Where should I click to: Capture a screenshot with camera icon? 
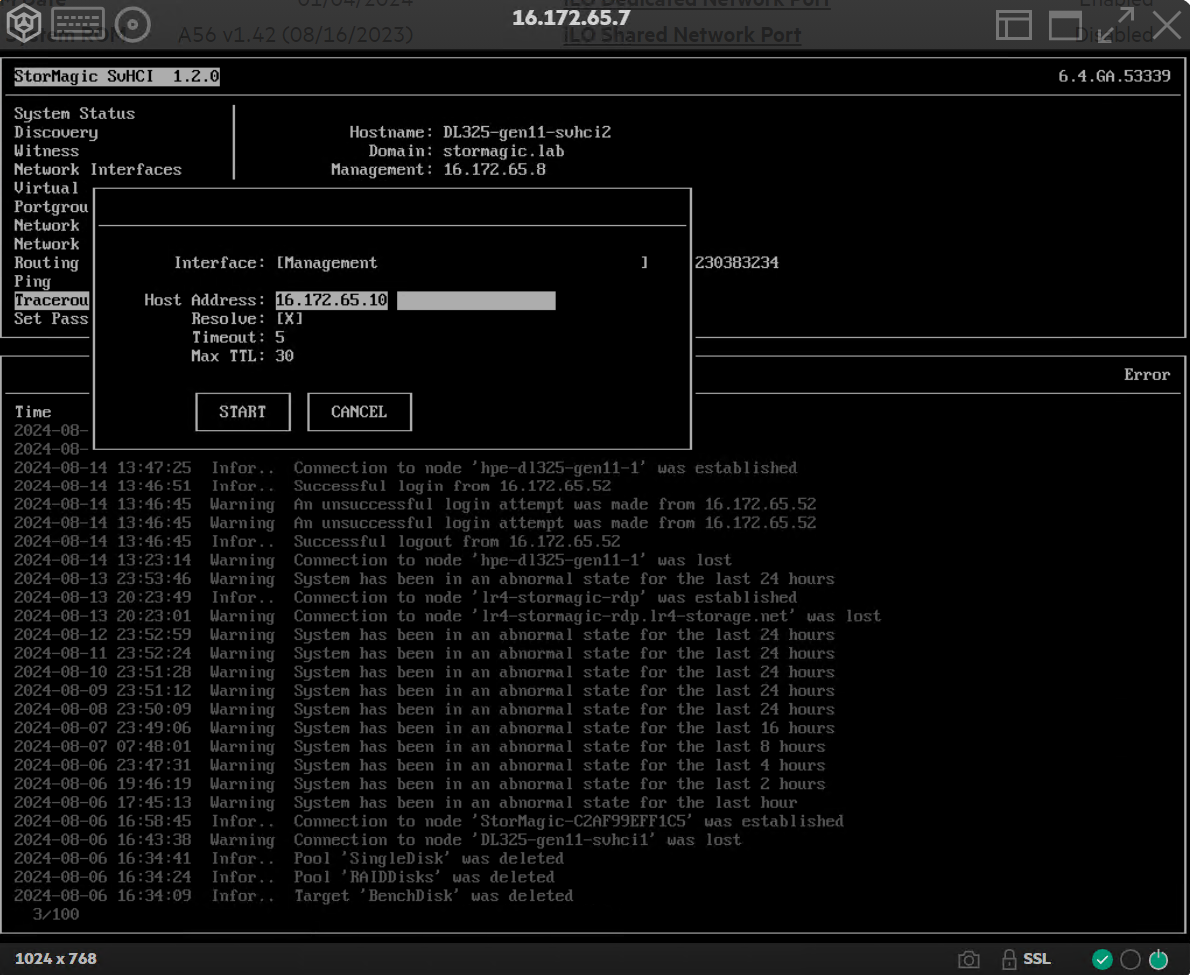point(968,959)
